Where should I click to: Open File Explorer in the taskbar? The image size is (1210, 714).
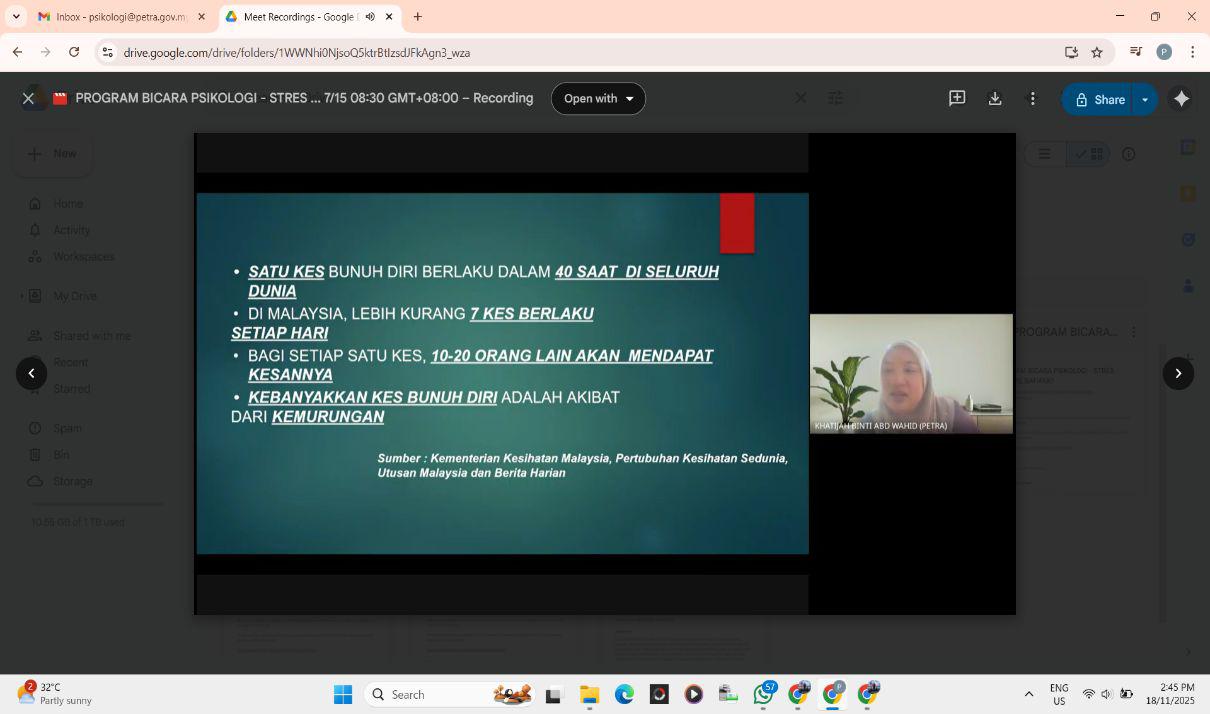click(589, 694)
